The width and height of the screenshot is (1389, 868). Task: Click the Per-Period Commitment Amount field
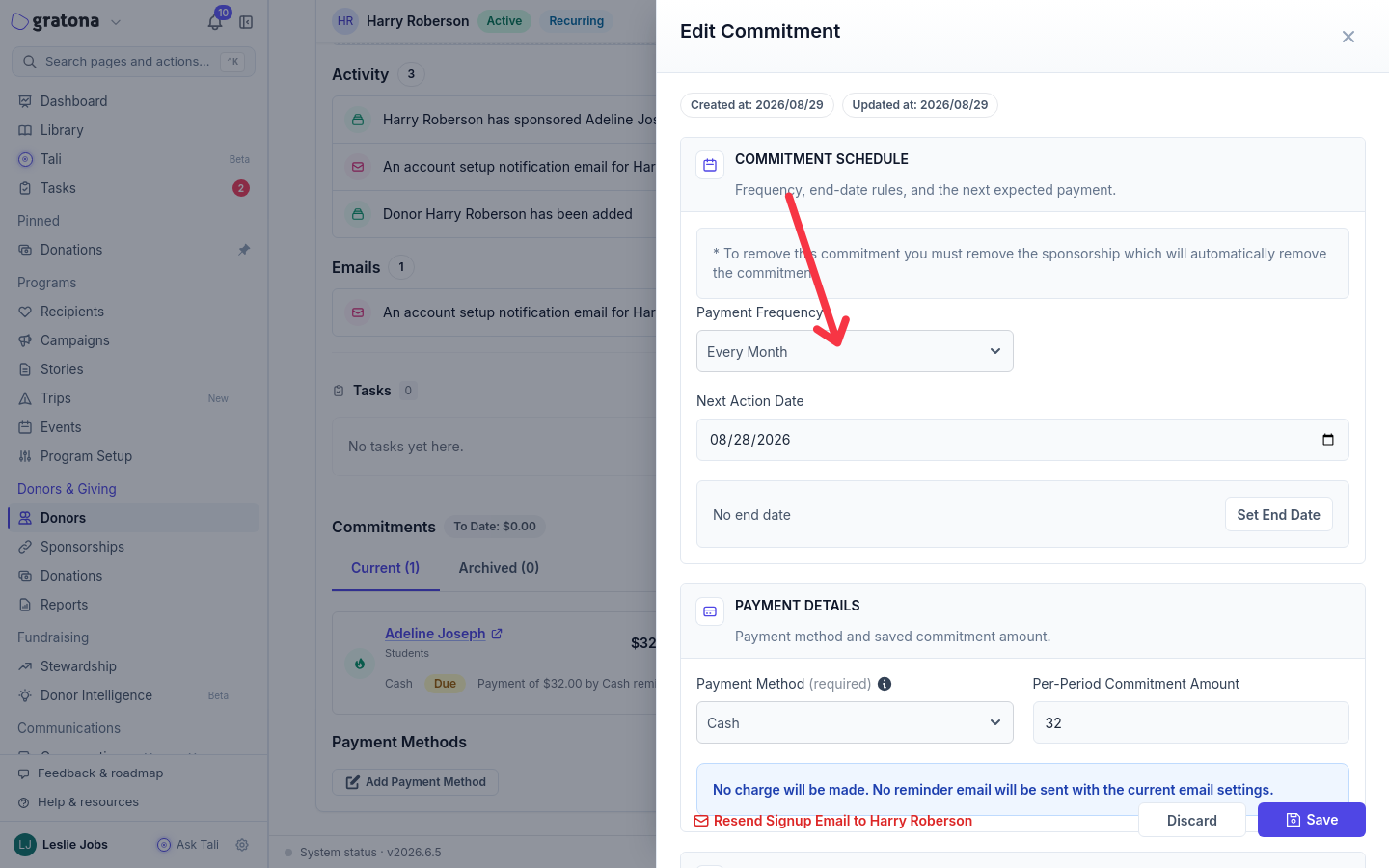1190,722
